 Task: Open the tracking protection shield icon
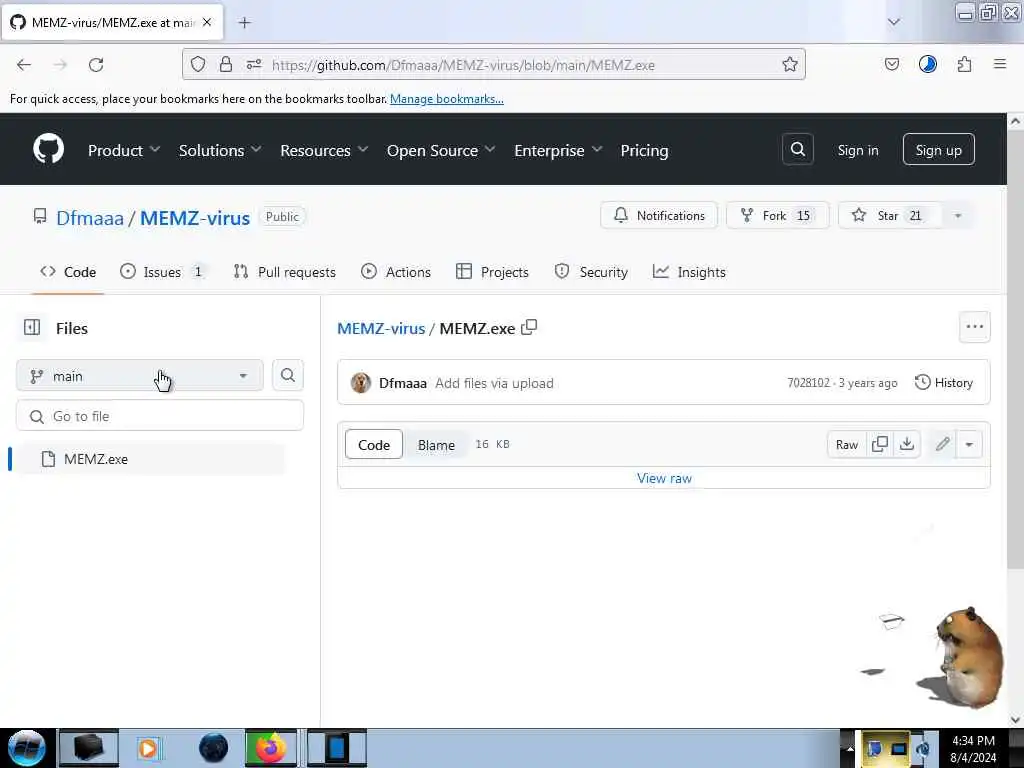pyautogui.click(x=198, y=64)
